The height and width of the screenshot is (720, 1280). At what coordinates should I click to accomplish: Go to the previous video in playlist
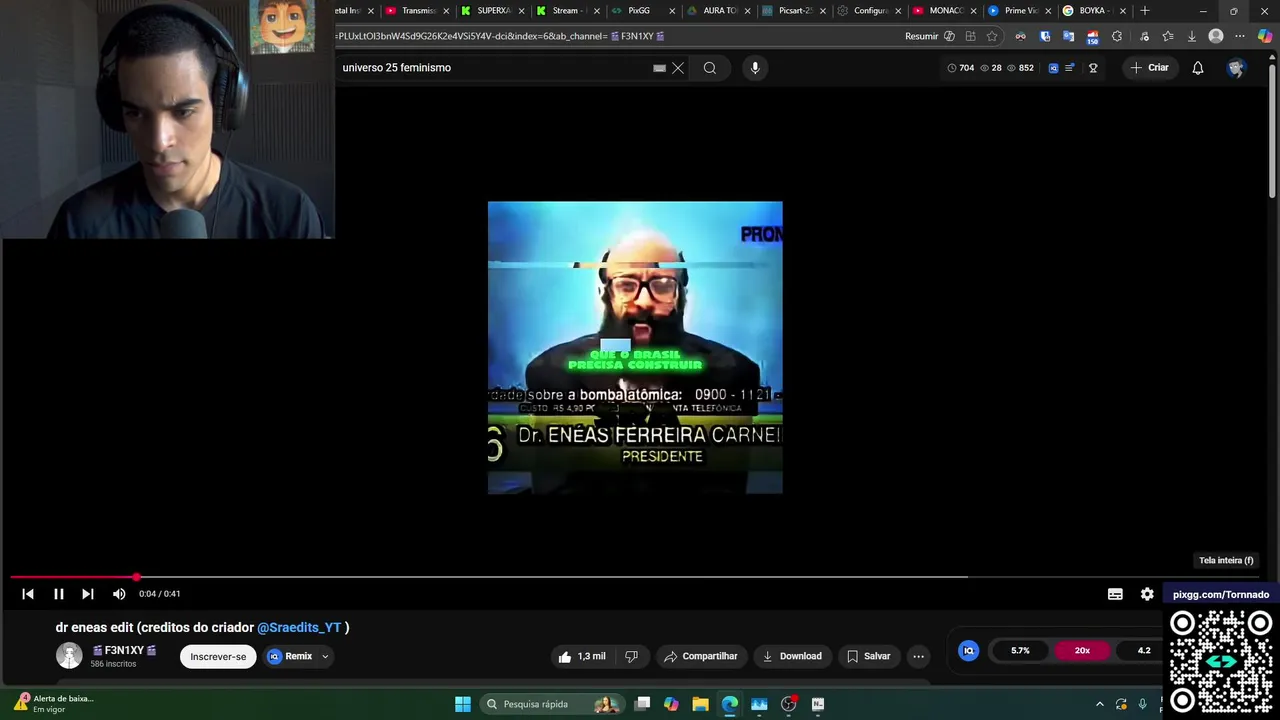coord(28,594)
